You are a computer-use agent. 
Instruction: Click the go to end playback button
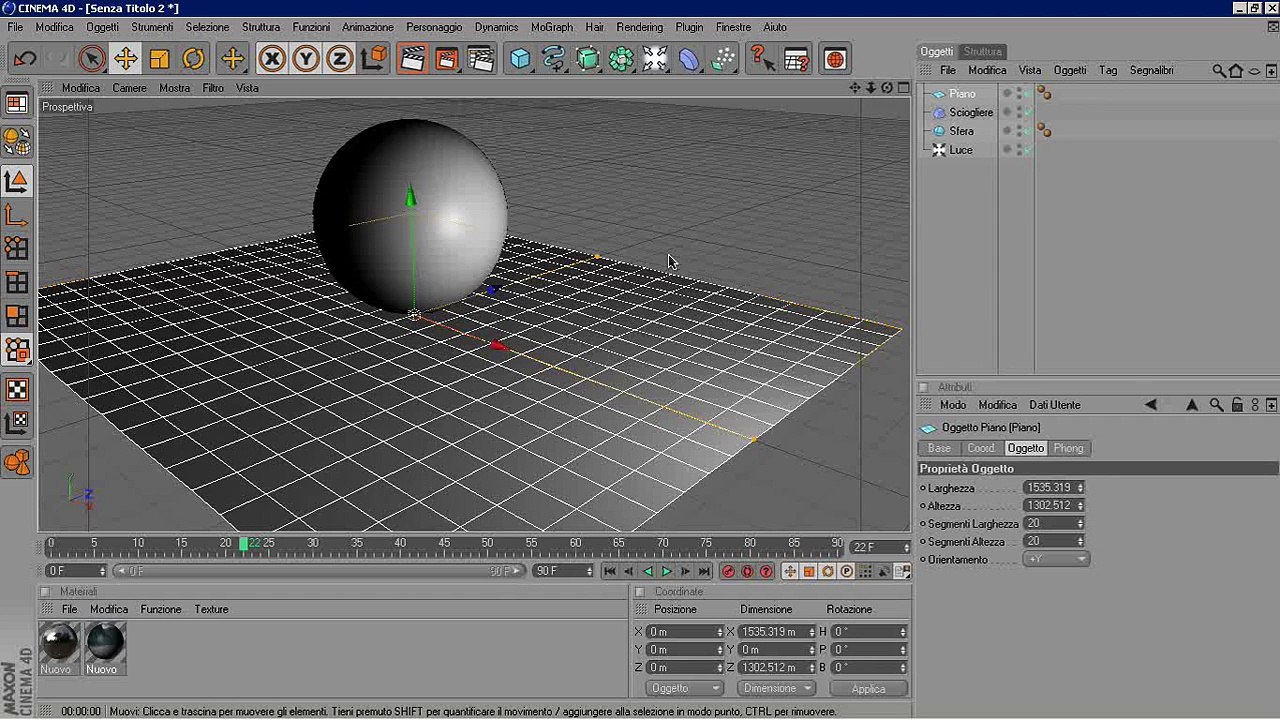(x=704, y=571)
